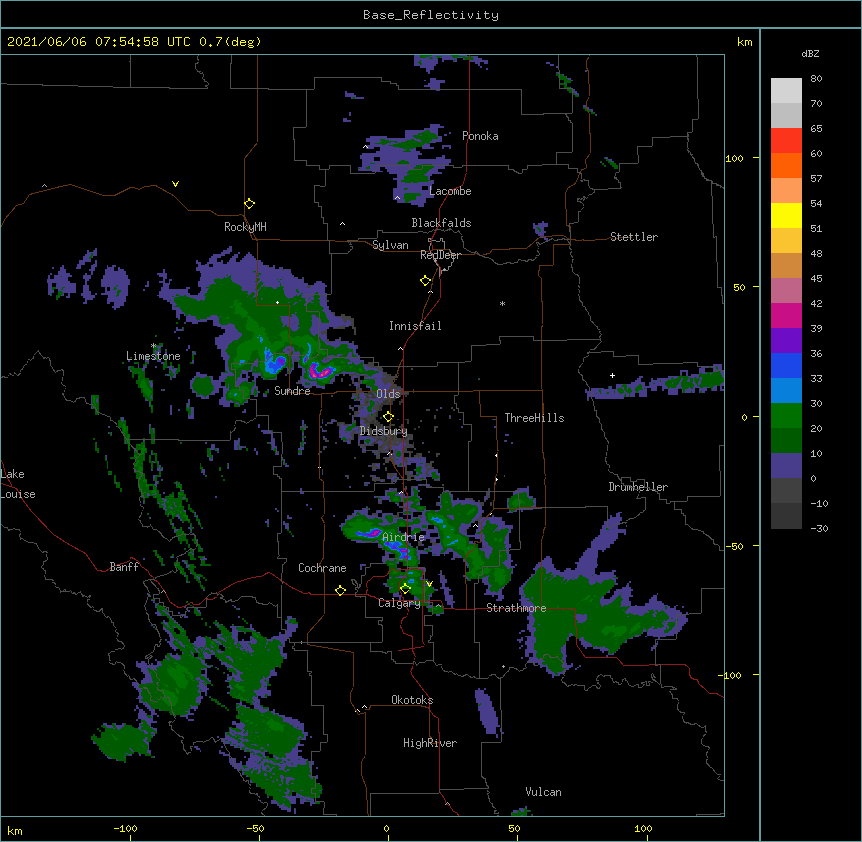Select the purple 39-36 dBZ legend swatch
The image size is (862, 842).
pyautogui.click(x=786, y=341)
